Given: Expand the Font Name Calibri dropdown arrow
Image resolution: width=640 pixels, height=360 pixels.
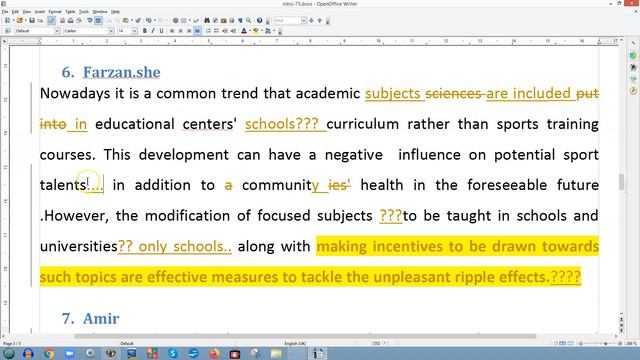Looking at the screenshot, I should (x=111, y=31).
